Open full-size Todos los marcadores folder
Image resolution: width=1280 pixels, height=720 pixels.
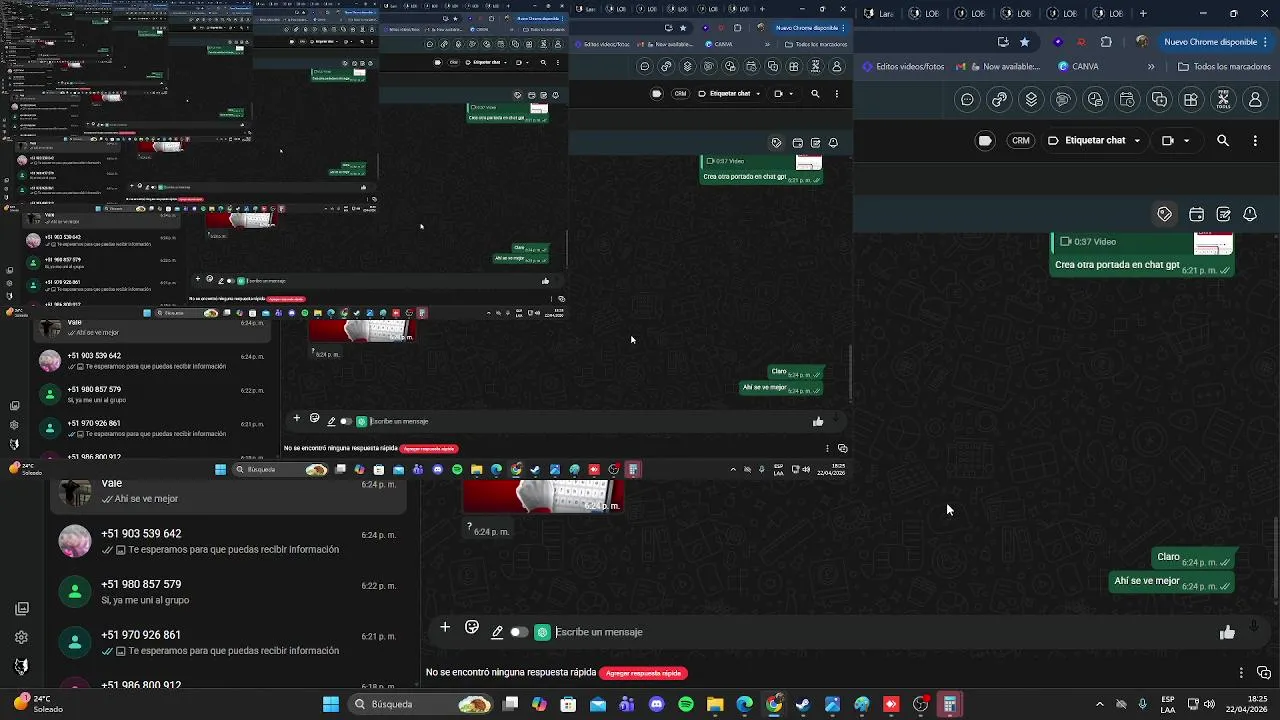click(1224, 67)
